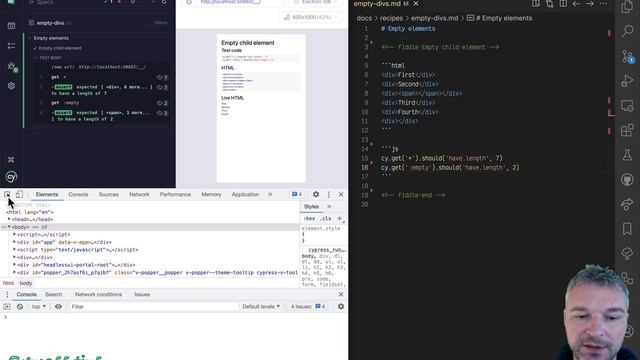Open Live Share arrow icon in activity bar
The image size is (640, 360).
[627, 204]
